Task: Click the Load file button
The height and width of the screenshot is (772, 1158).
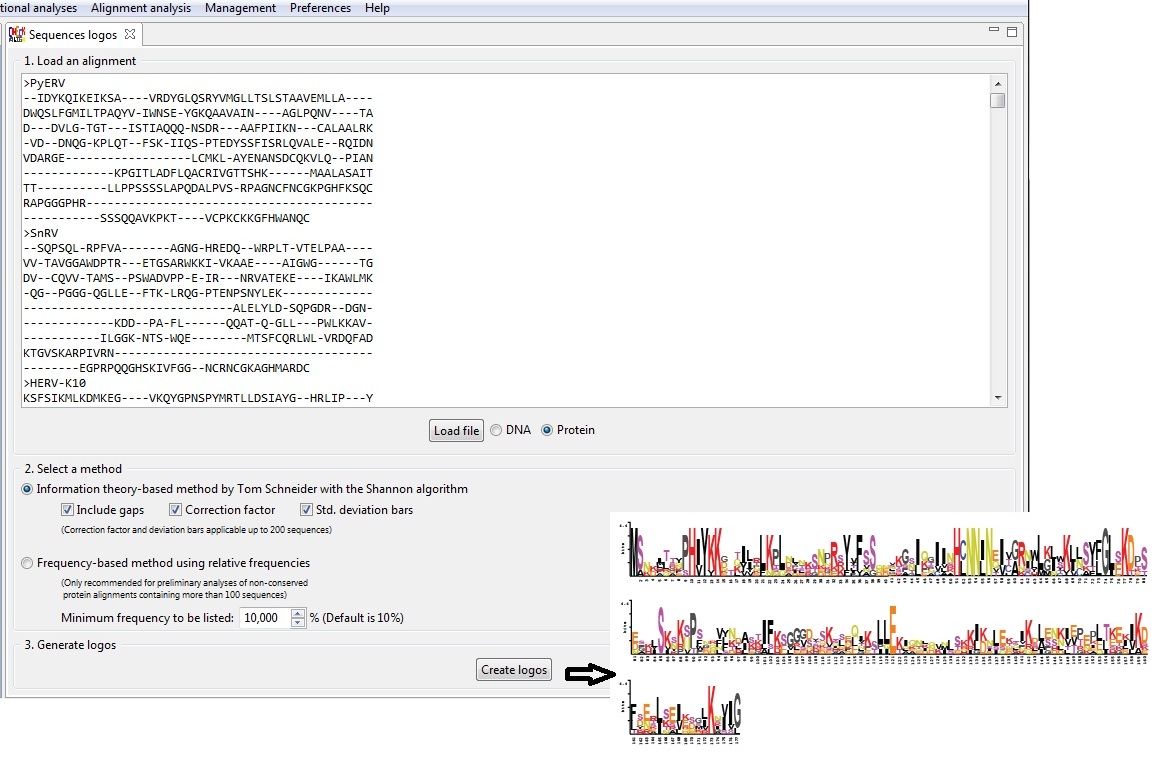Action: 456,431
